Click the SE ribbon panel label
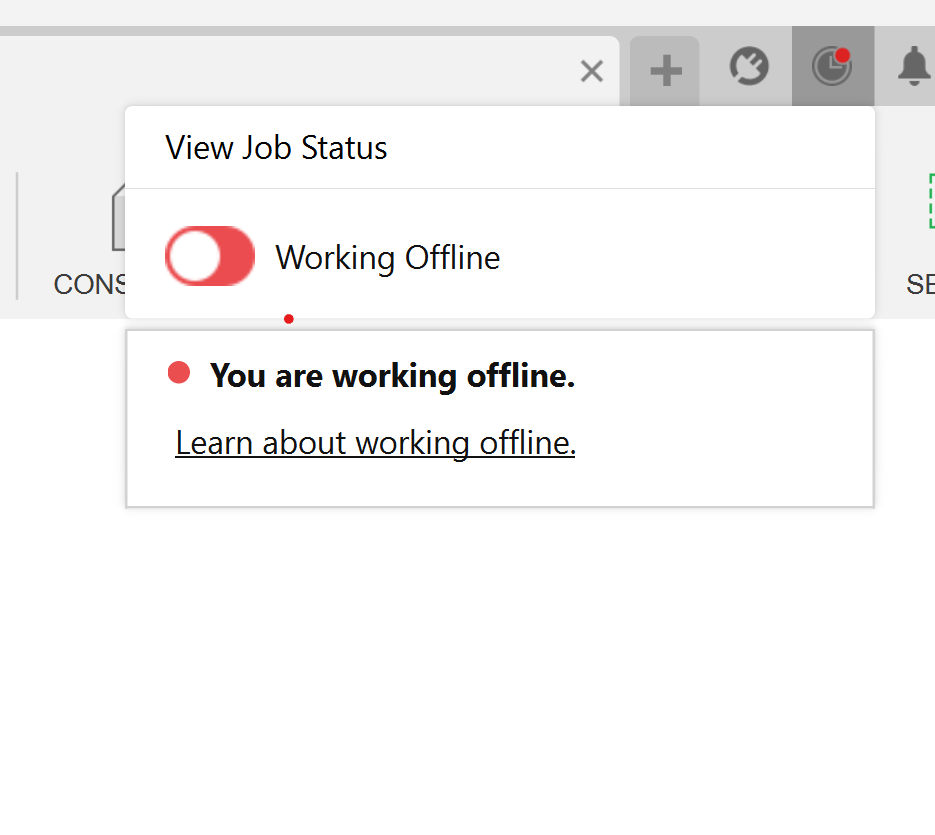Screen dimensions: 935x835 920,284
